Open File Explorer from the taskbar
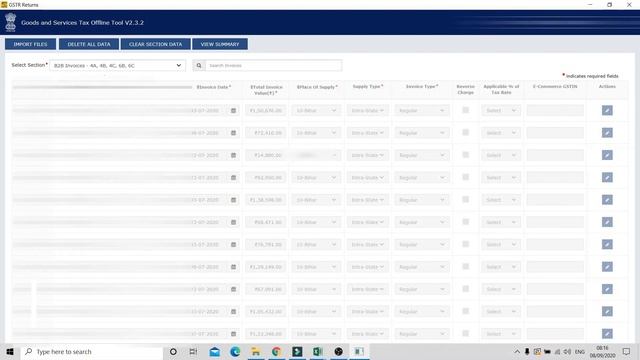 pos(256,351)
